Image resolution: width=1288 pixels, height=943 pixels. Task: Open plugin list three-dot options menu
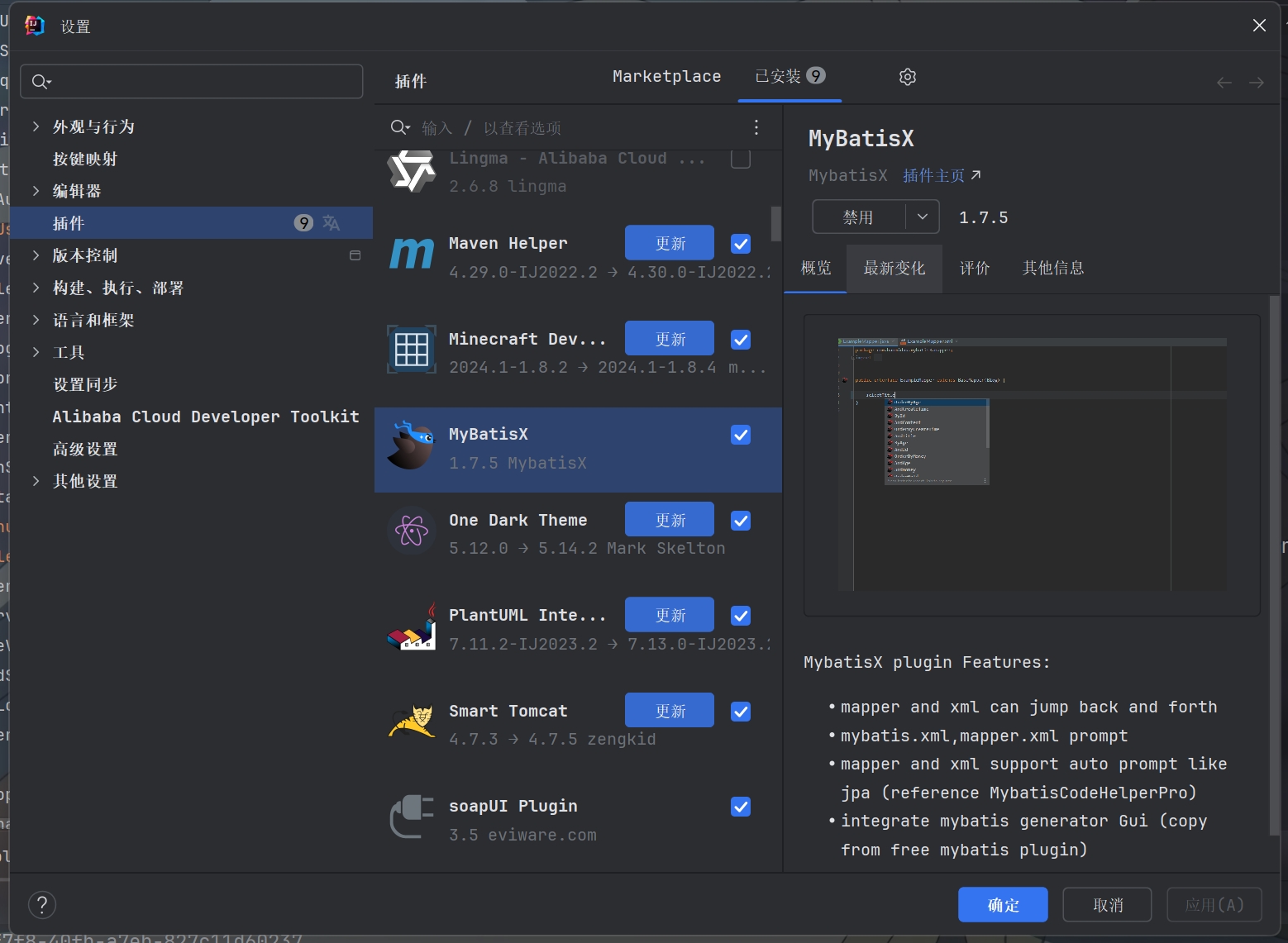(756, 127)
